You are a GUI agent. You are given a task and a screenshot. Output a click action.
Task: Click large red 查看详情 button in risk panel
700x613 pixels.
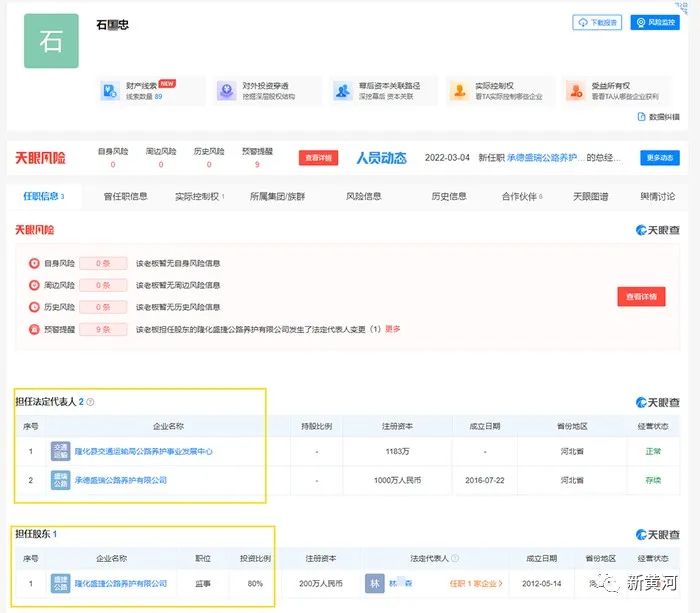641,296
